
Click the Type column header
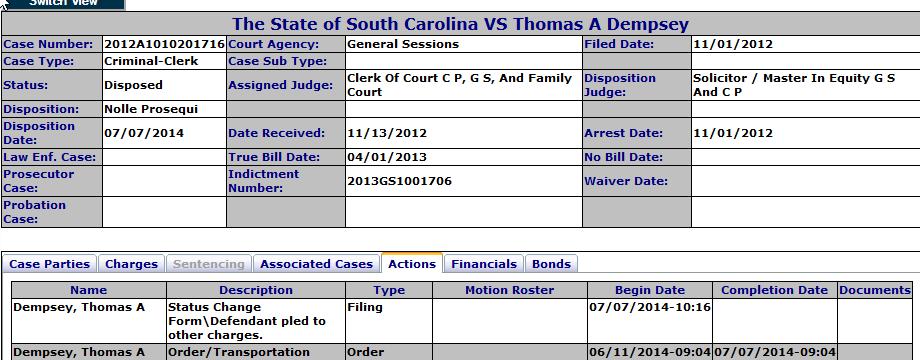pyautogui.click(x=389, y=290)
